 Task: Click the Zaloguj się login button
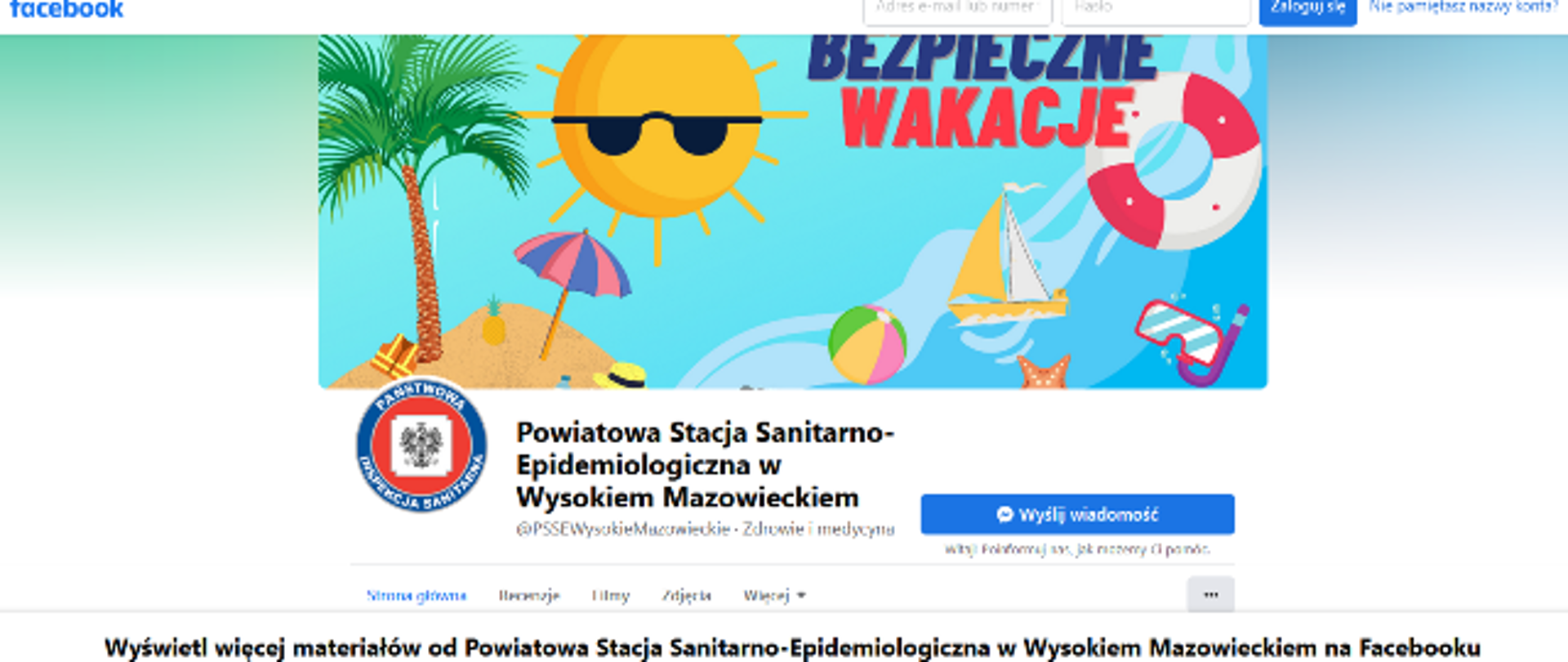pyautogui.click(x=1307, y=11)
